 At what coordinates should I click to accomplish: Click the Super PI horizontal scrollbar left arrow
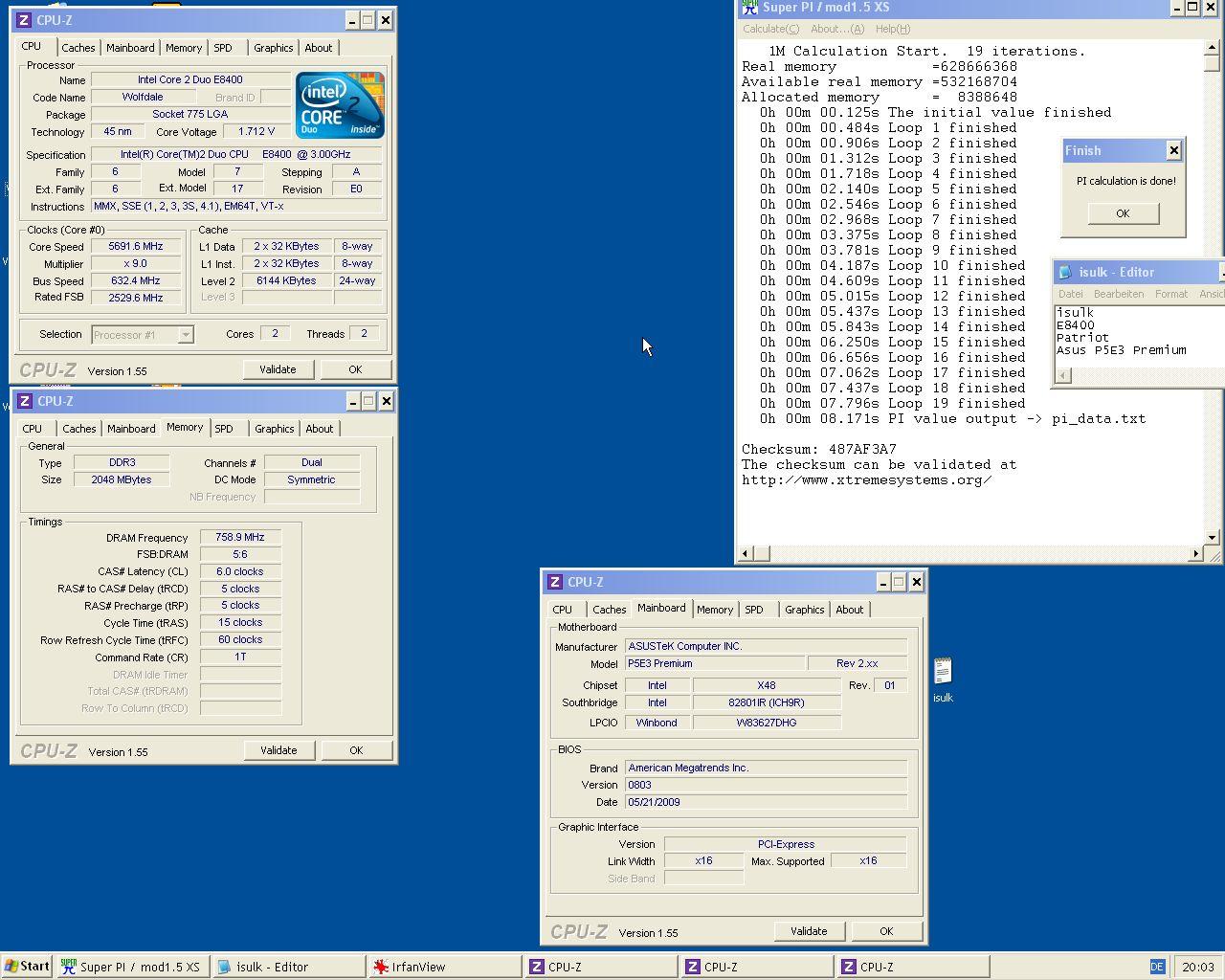[746, 553]
